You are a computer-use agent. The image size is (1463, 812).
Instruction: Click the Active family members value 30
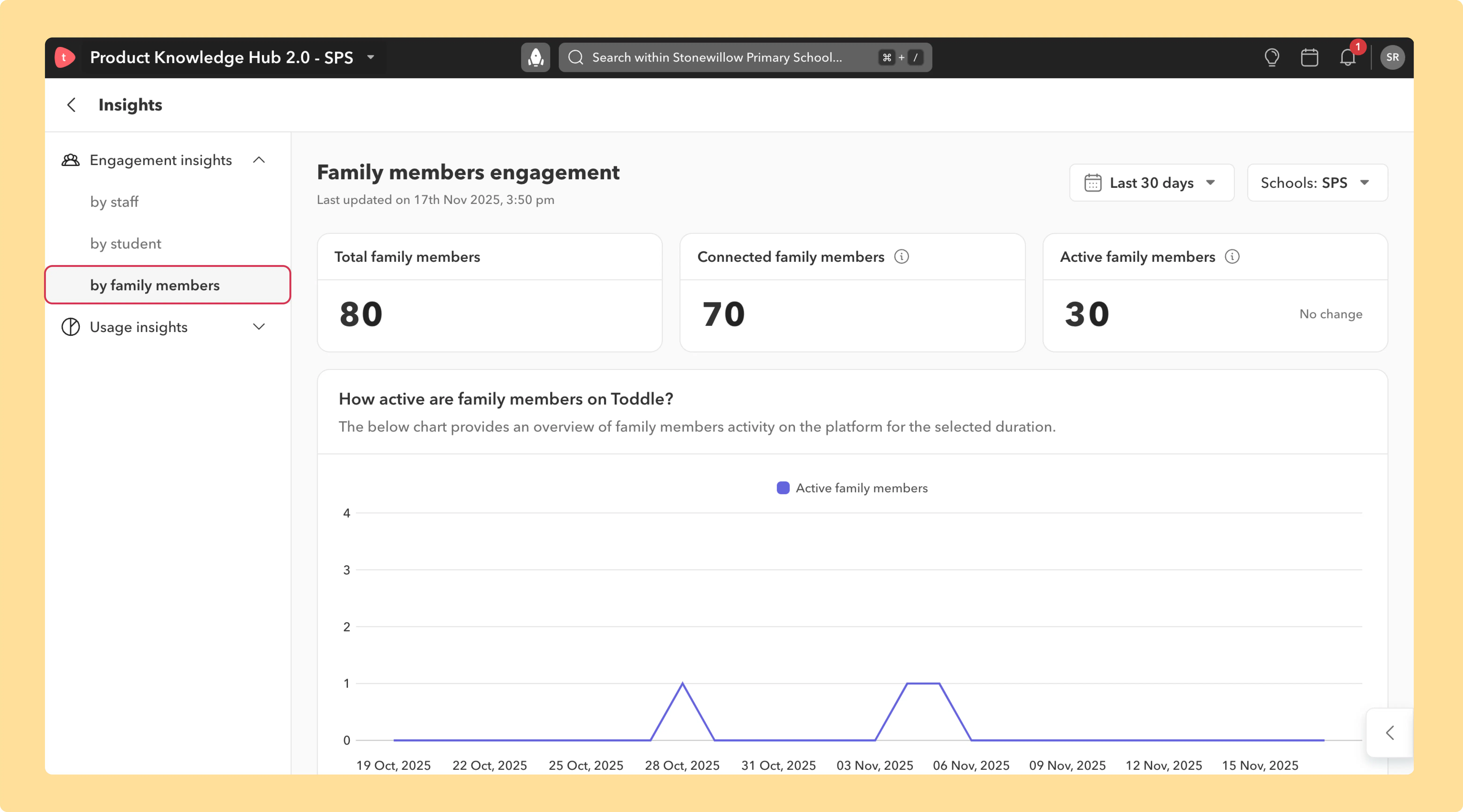(x=1087, y=314)
